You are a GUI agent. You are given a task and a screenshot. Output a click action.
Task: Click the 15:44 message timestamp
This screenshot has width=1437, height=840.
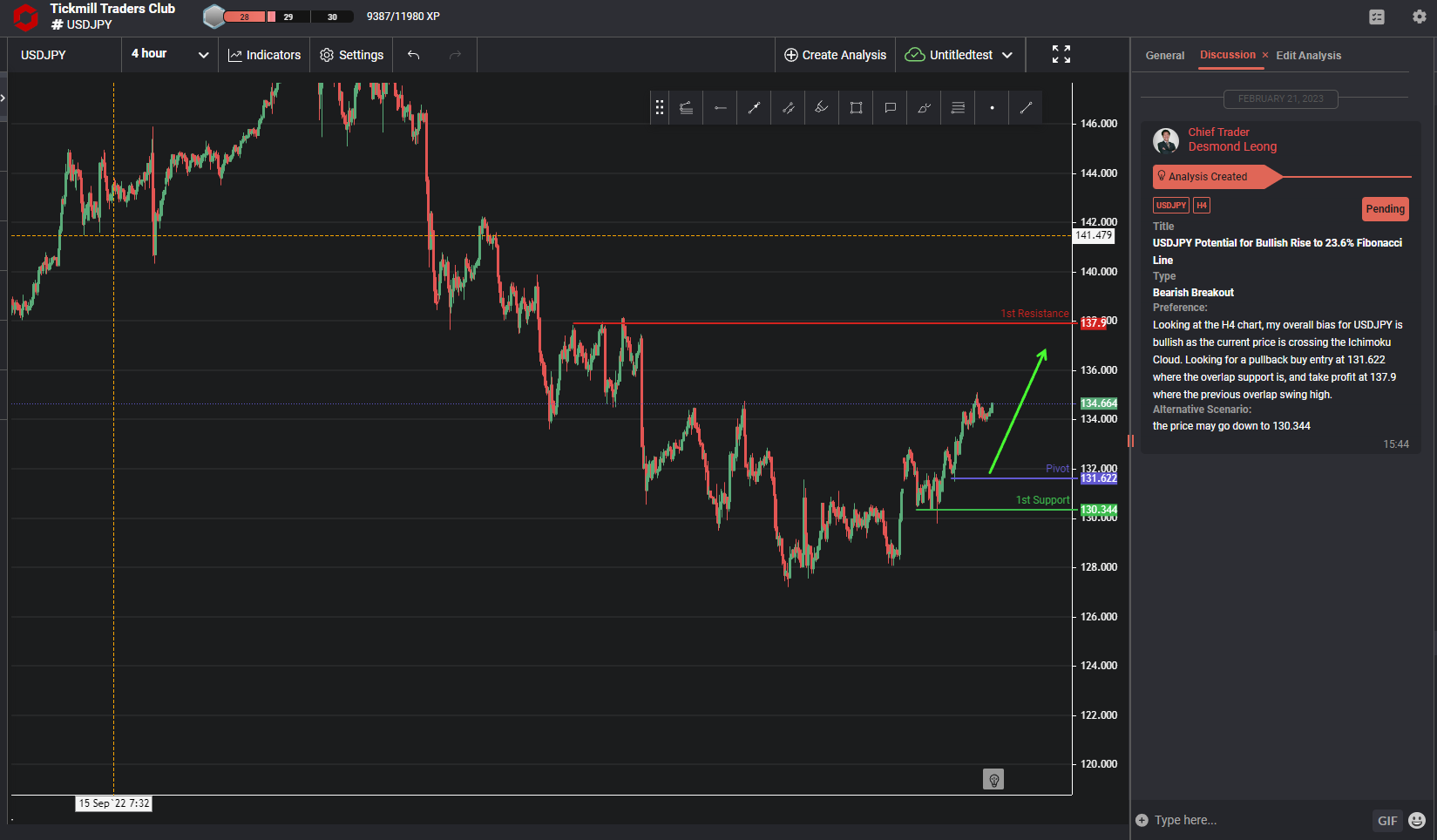1395,444
